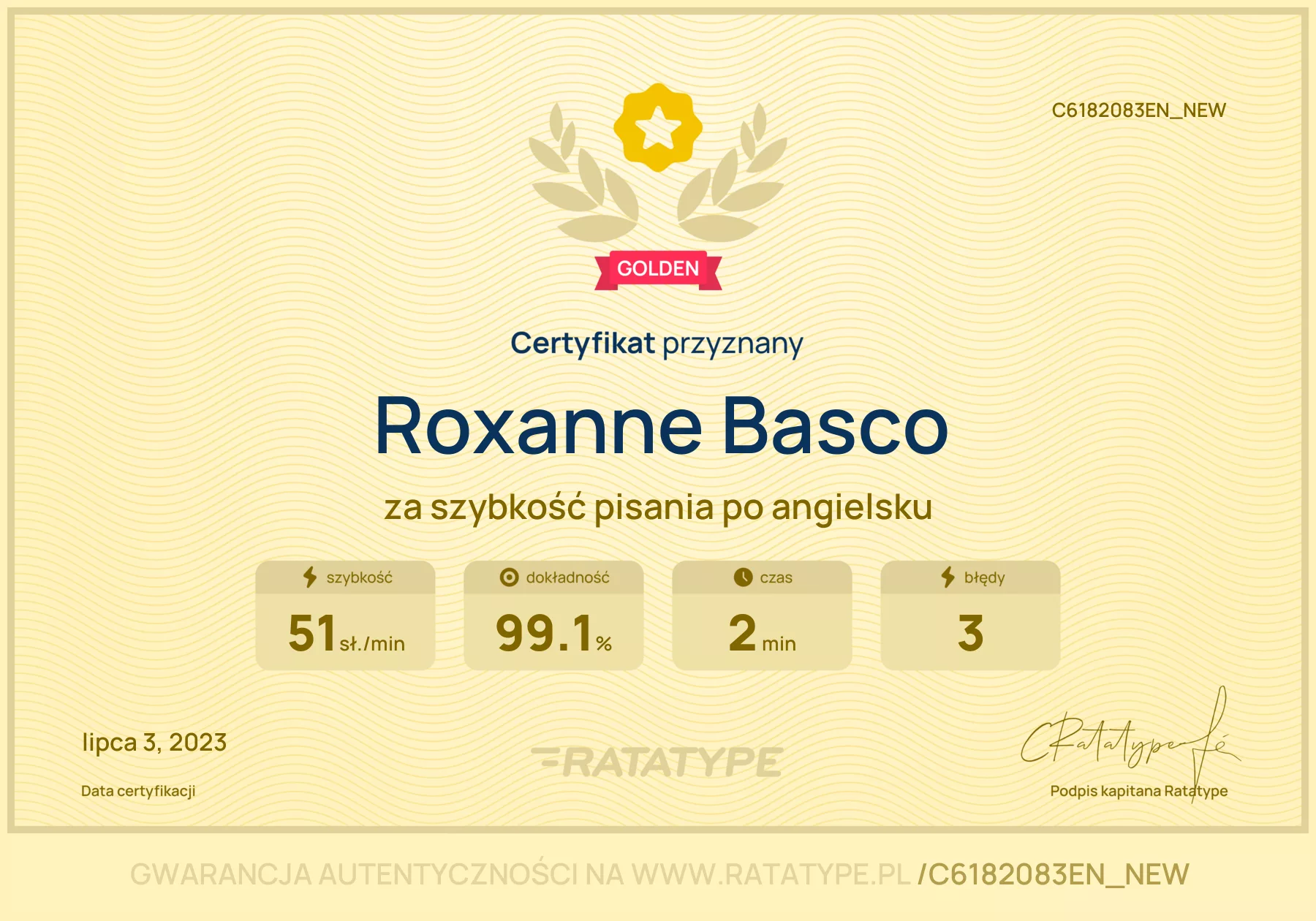Click the 'błędy' label
1316x921 pixels.
[x=984, y=577]
